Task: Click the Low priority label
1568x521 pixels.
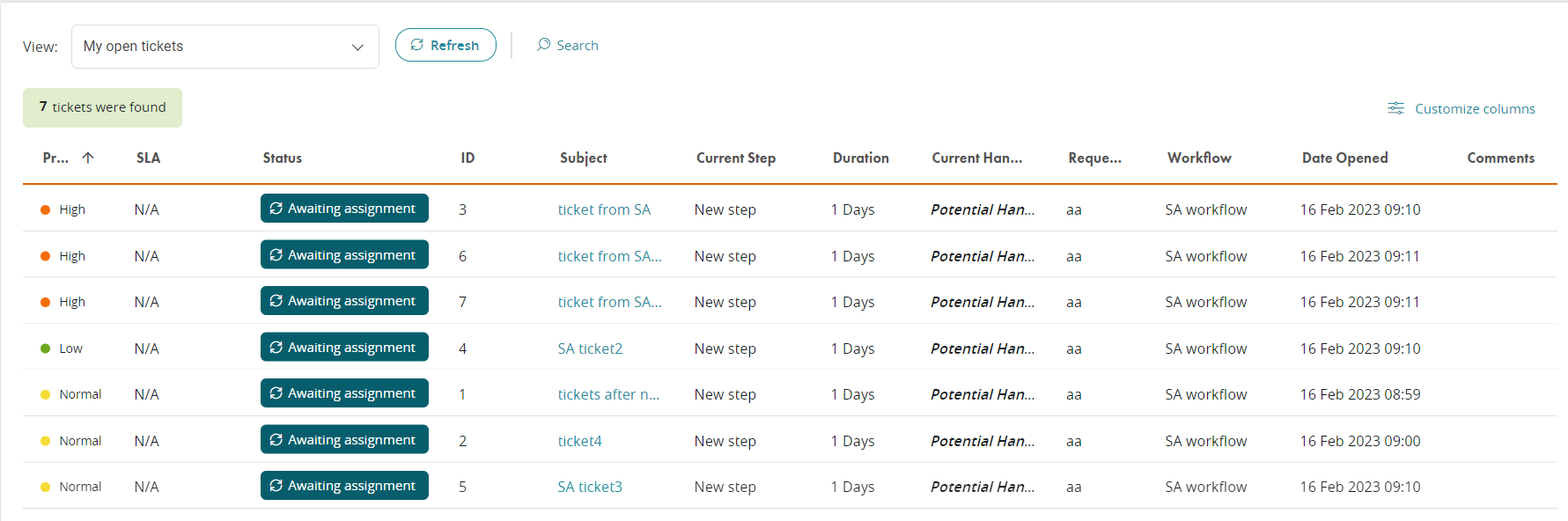Action: tap(70, 349)
